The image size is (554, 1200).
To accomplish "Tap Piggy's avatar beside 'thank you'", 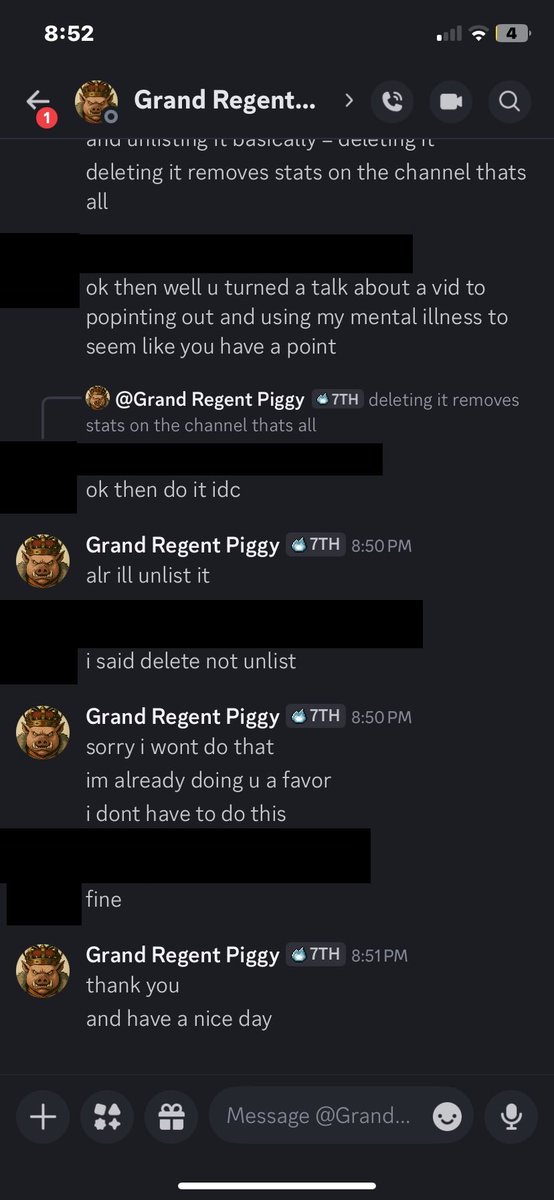I will [43, 971].
